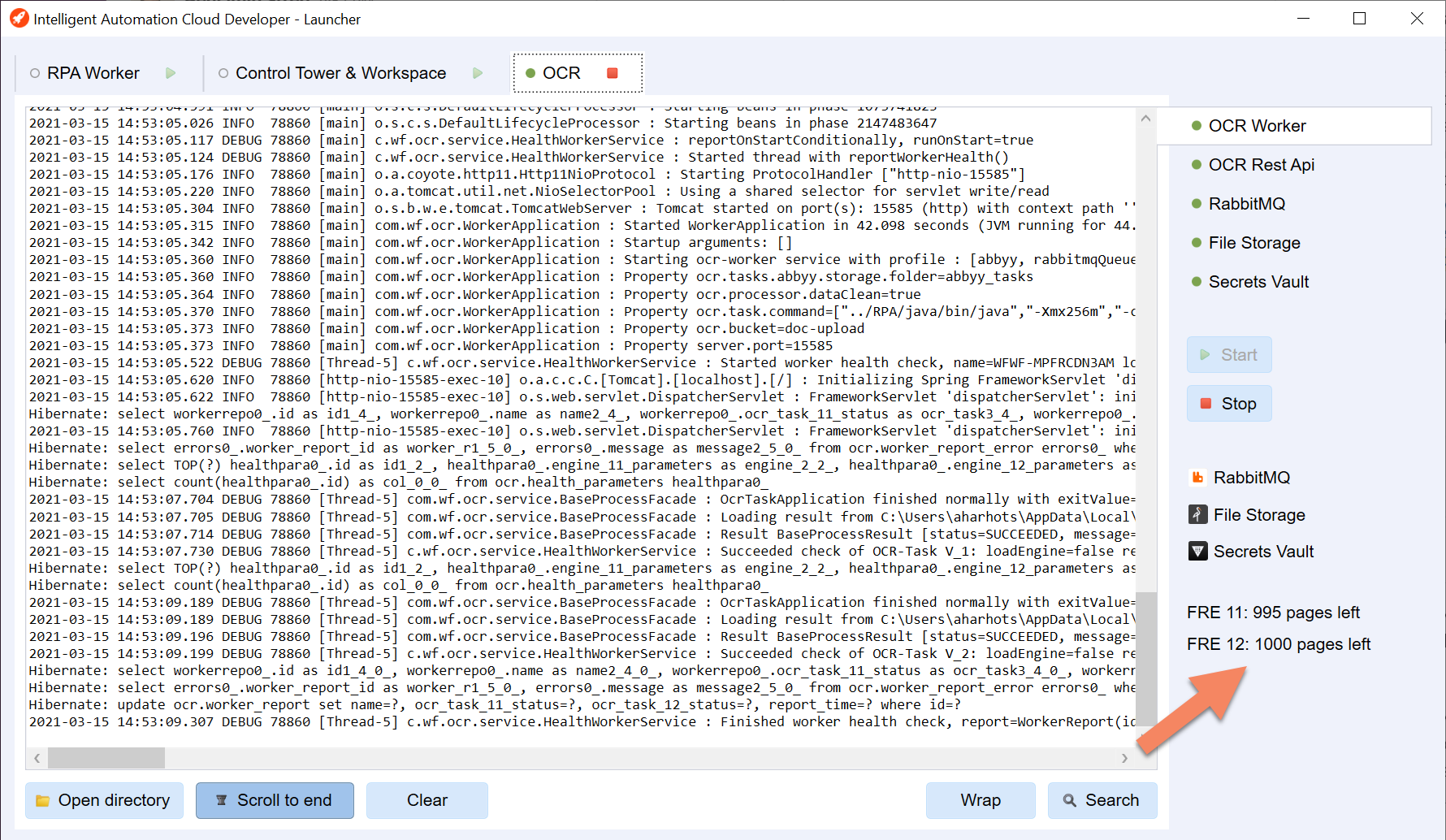Start Control Tower & Workspace with play icon
This screenshot has width=1446, height=840.
[x=478, y=73]
